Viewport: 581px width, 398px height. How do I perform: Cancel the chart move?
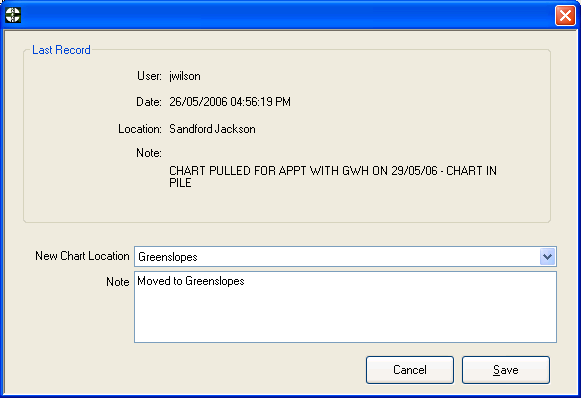pyautogui.click(x=410, y=370)
